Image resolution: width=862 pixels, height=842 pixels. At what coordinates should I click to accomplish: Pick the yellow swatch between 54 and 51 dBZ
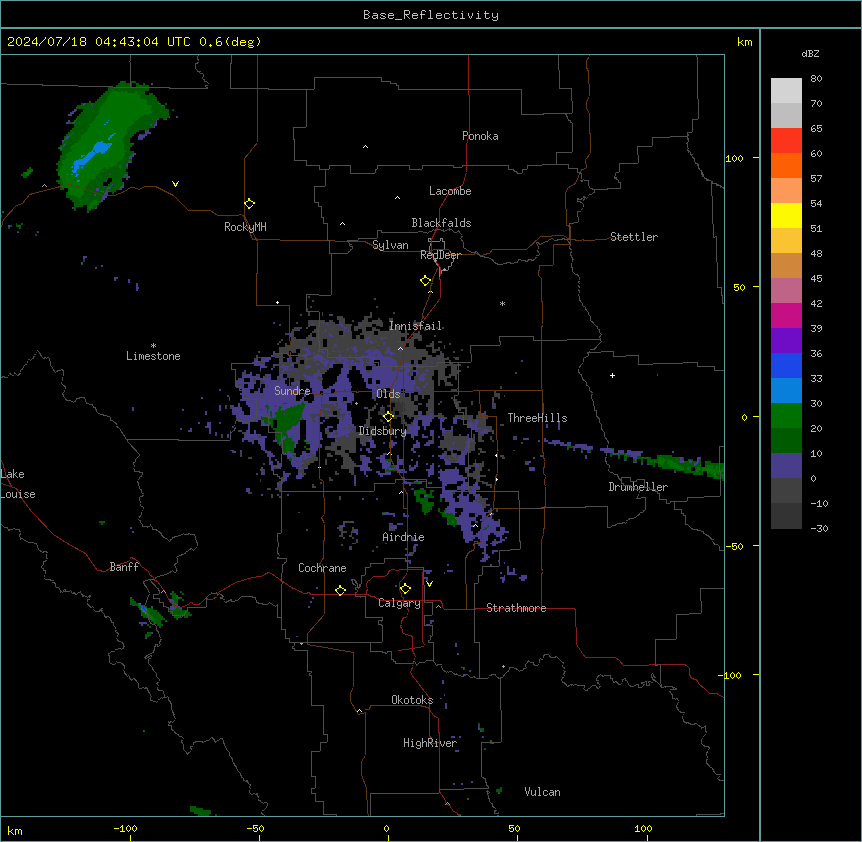(x=786, y=215)
